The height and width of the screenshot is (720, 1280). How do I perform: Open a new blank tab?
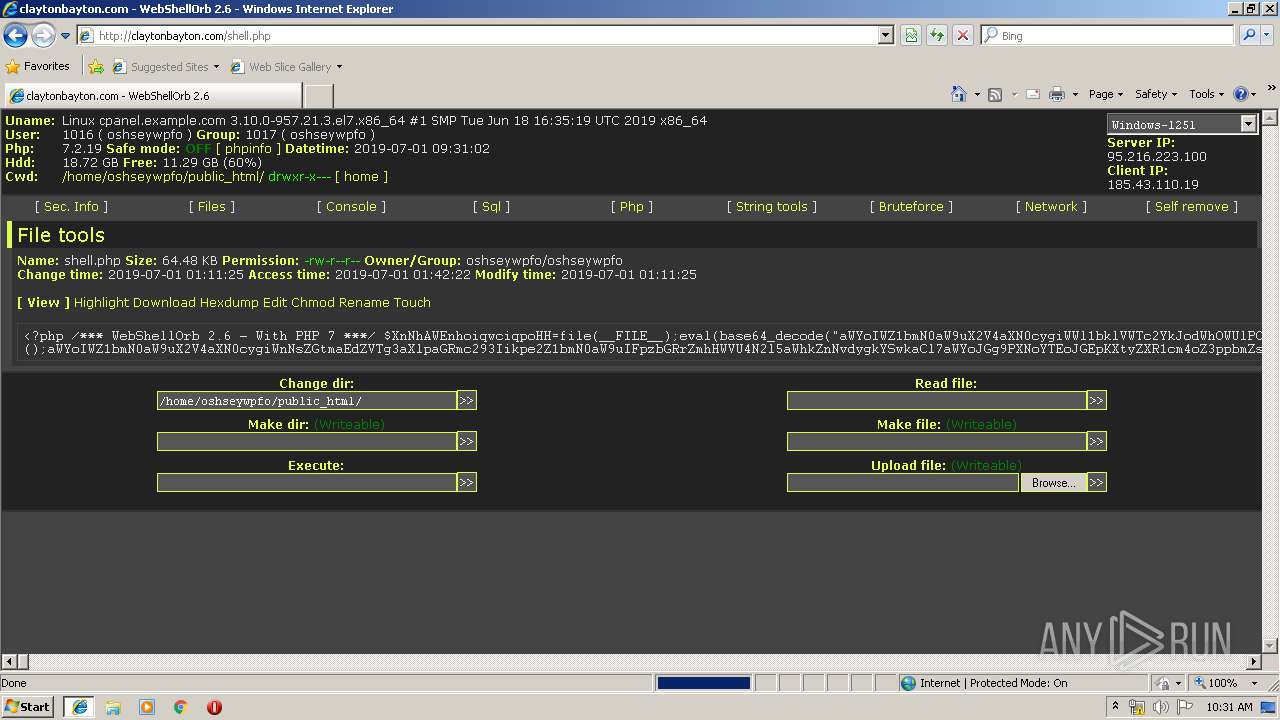(318, 96)
